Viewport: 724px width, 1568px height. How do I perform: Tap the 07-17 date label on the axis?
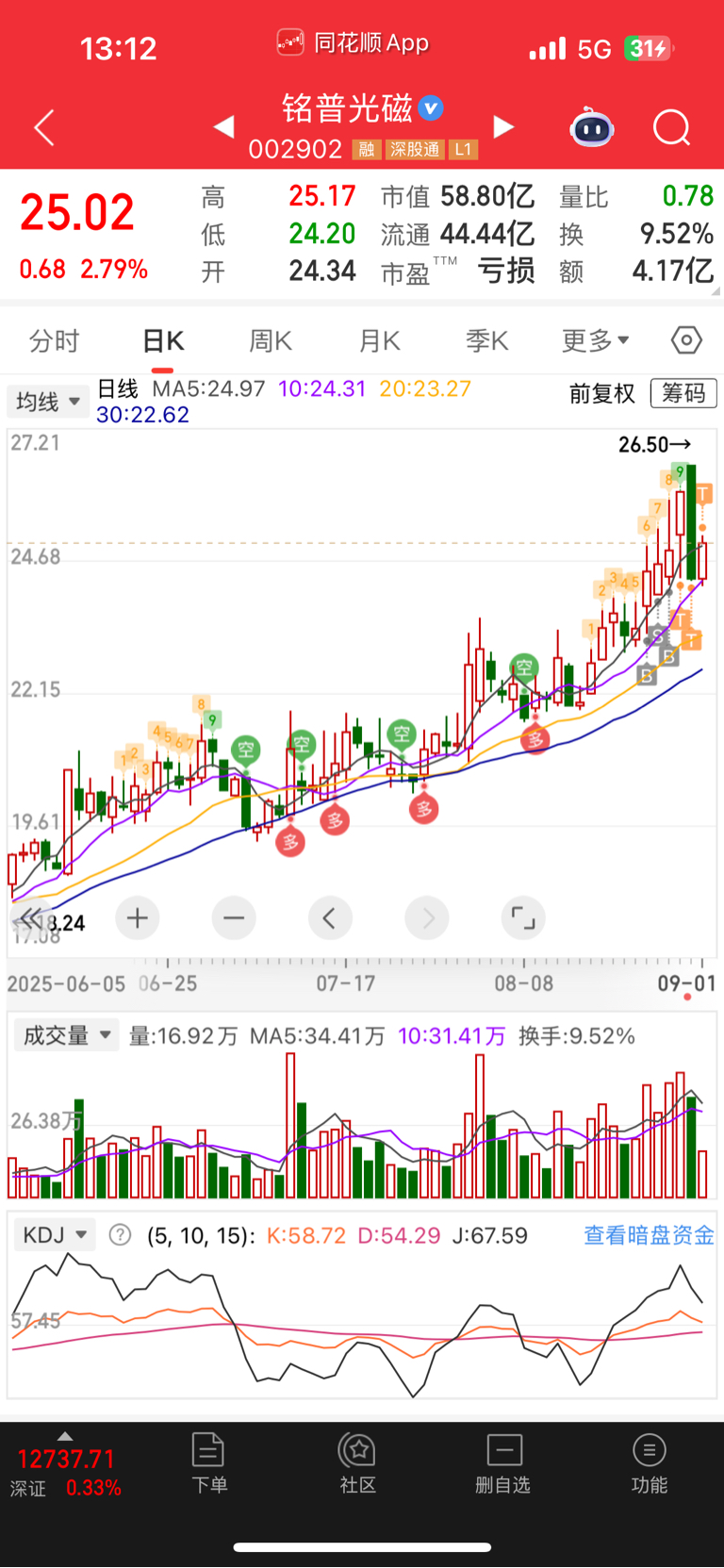pos(345,983)
